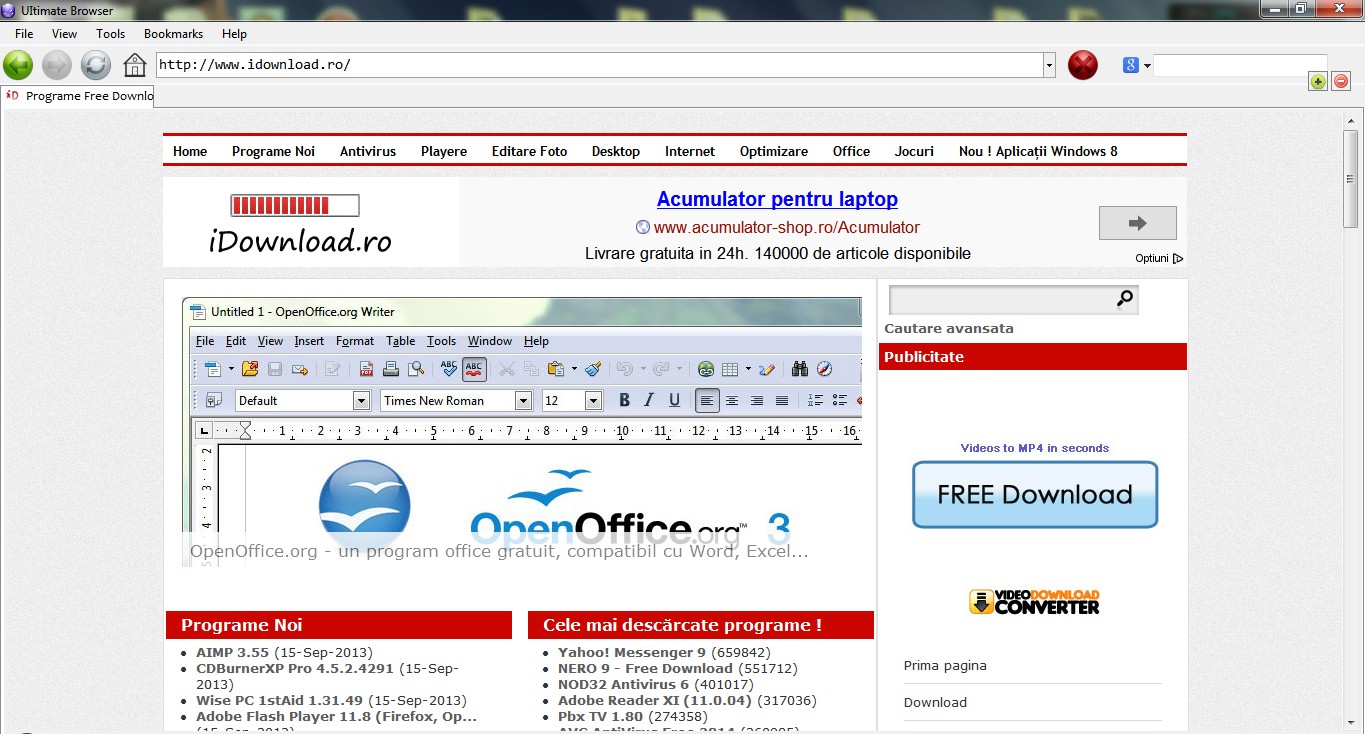Click Cautare avansata link
This screenshot has width=1365, height=734.
pyautogui.click(x=949, y=328)
